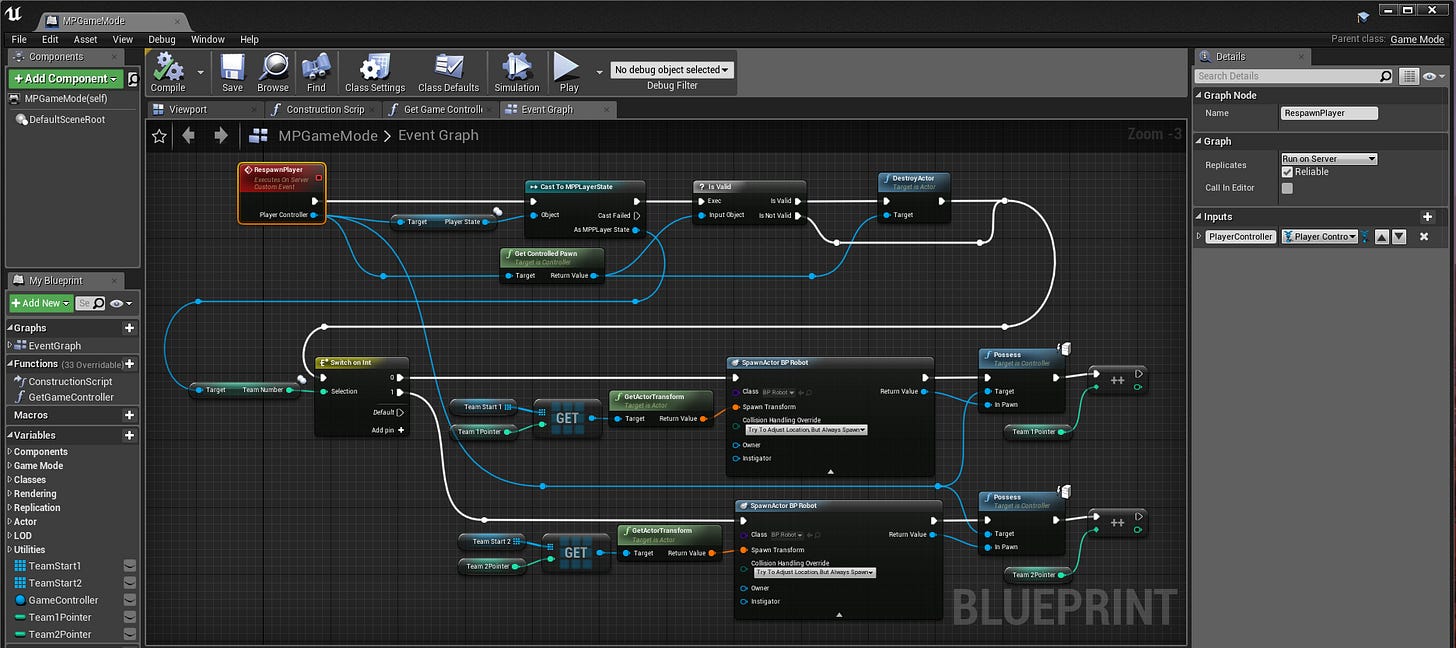The image size is (1456, 648).
Task: Click MPGameMode in the graph breadcrumb
Action: 328,136
